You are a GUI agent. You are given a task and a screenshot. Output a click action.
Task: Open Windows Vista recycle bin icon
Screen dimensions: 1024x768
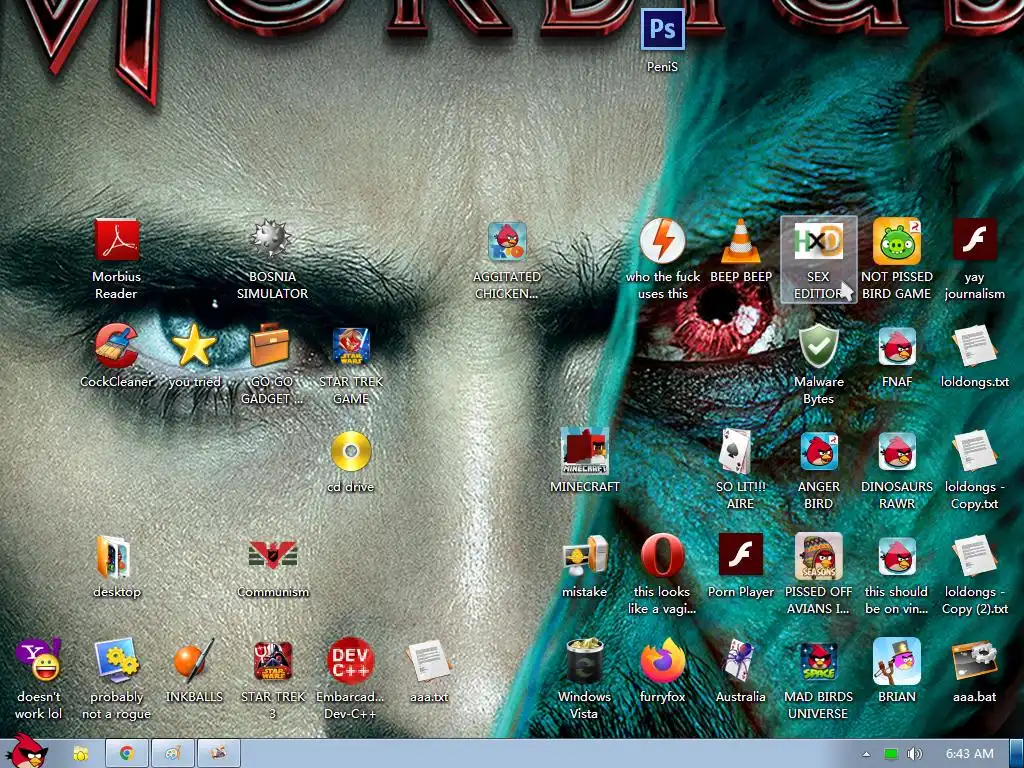(584, 660)
